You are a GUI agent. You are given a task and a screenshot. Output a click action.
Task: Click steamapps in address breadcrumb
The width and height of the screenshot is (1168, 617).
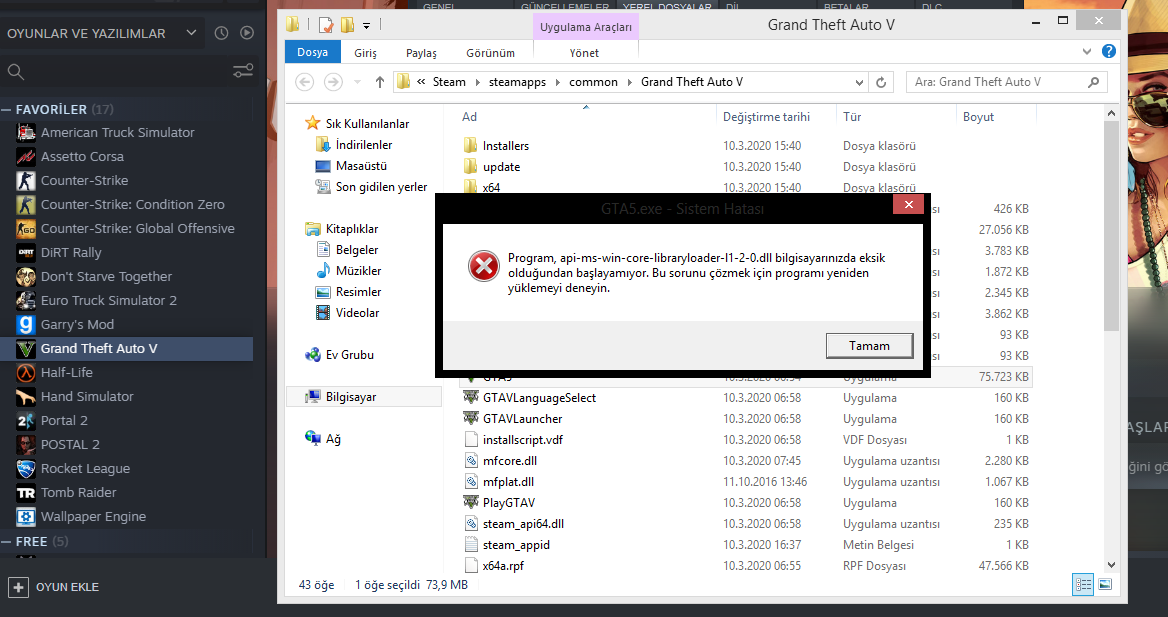[x=517, y=82]
